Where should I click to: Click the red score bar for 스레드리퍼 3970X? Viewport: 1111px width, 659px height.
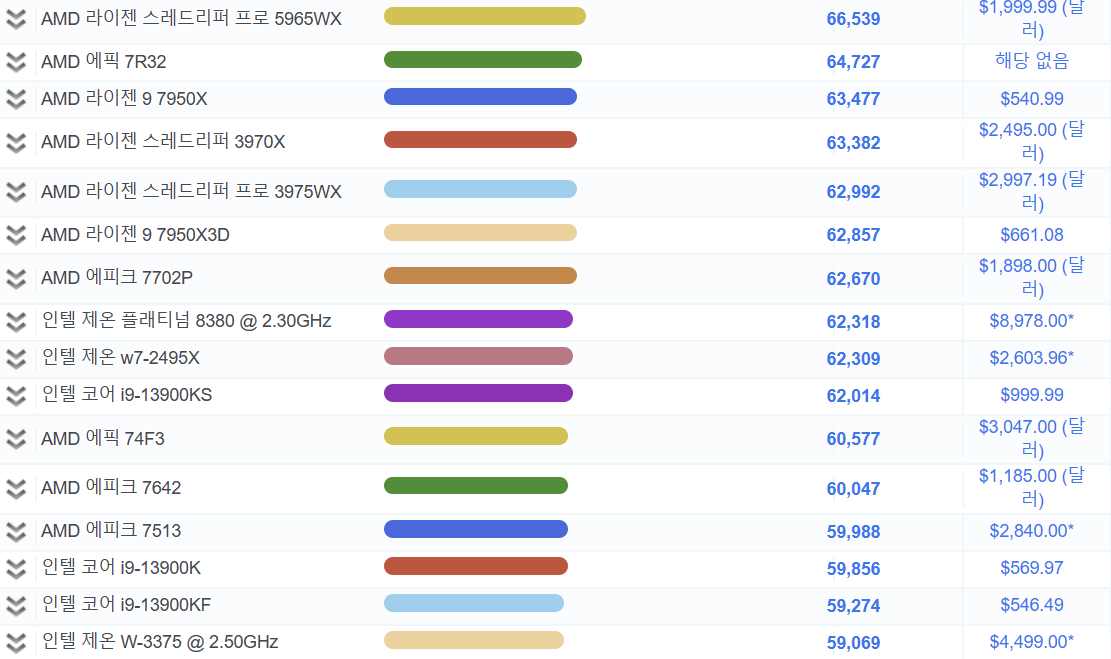pos(480,140)
